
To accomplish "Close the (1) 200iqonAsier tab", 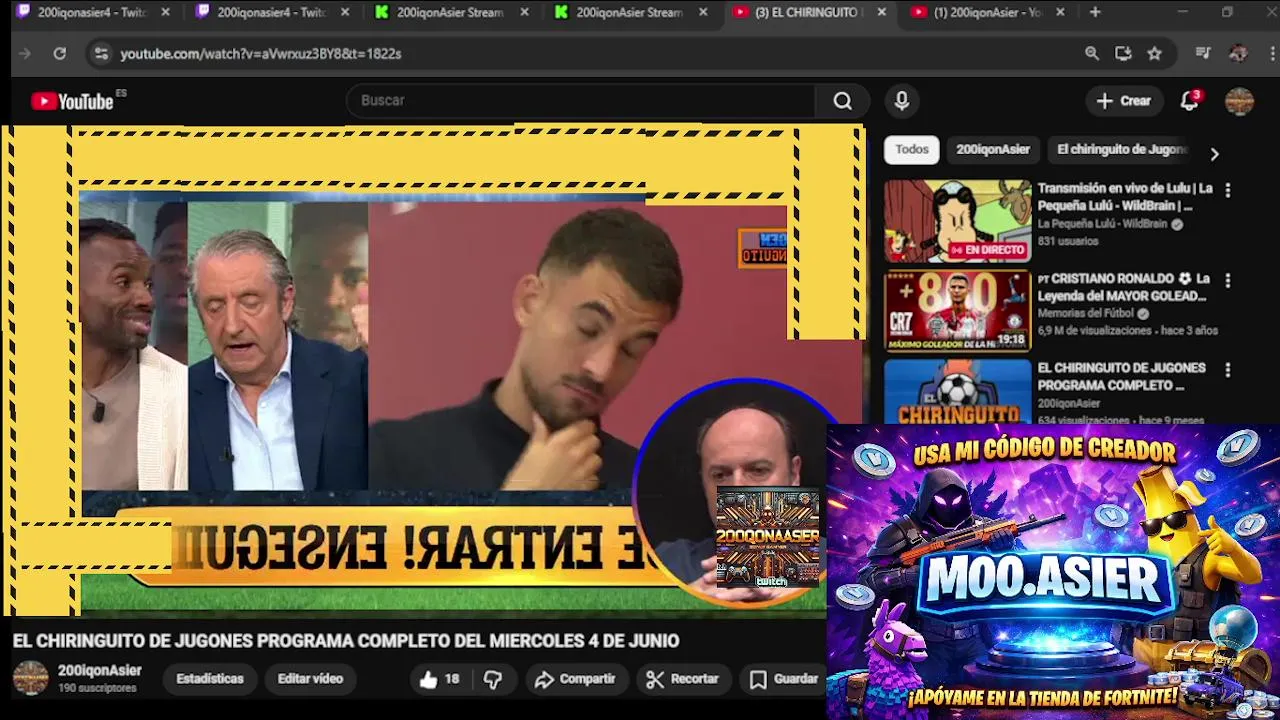I will click(x=1060, y=13).
